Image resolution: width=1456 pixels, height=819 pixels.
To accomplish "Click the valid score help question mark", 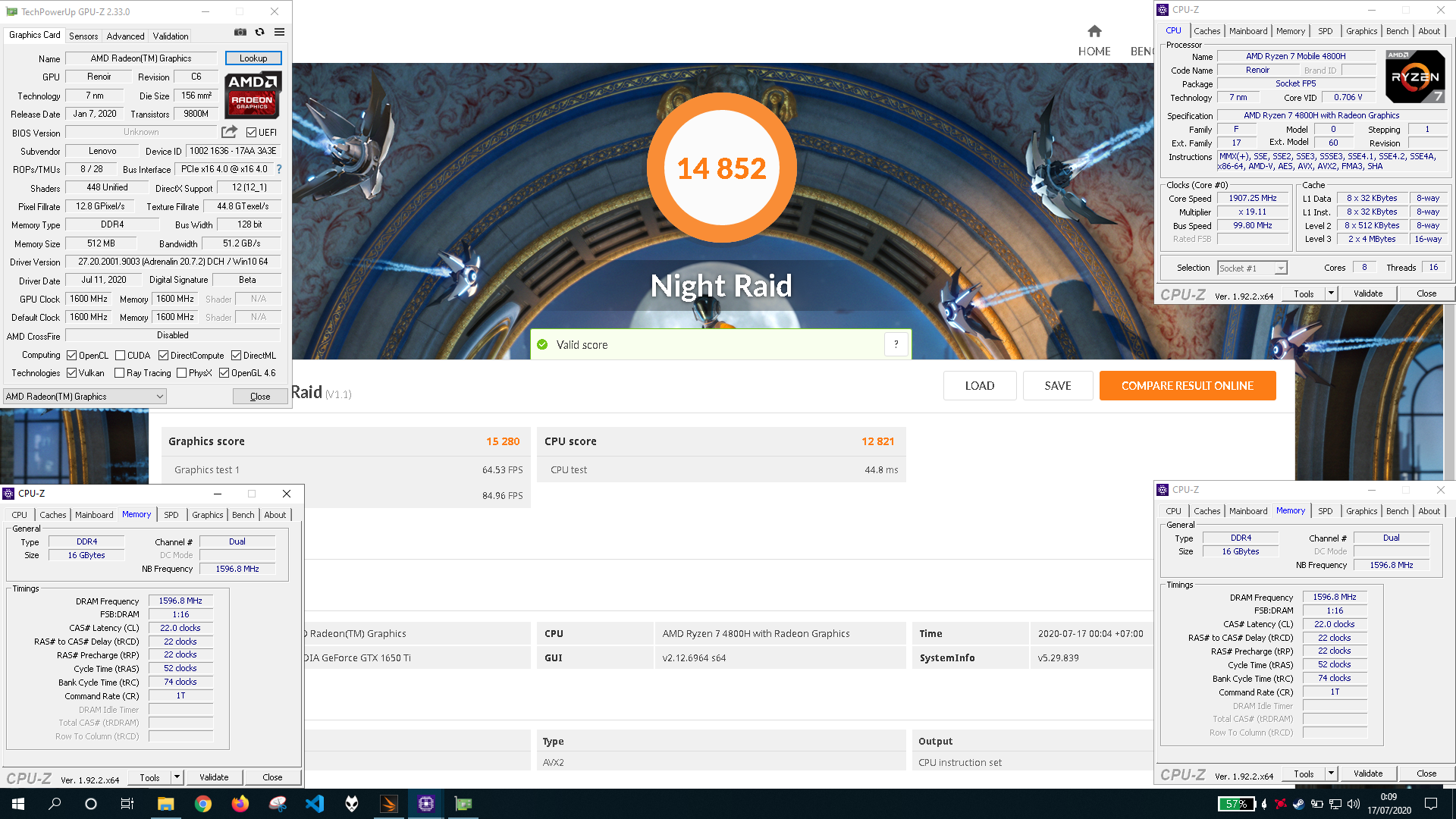I will point(896,344).
